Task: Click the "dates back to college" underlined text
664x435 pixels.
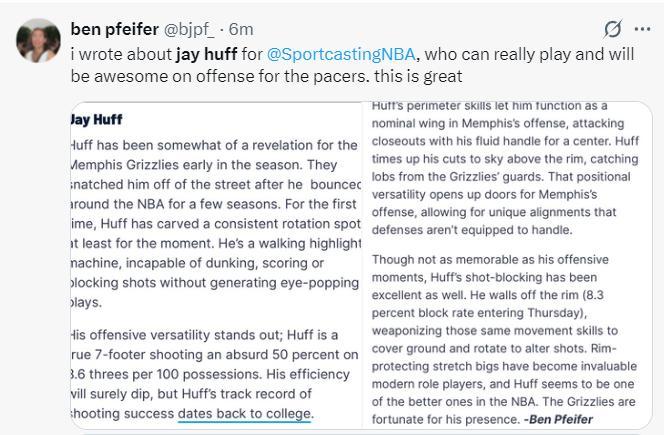Action: pos(245,413)
